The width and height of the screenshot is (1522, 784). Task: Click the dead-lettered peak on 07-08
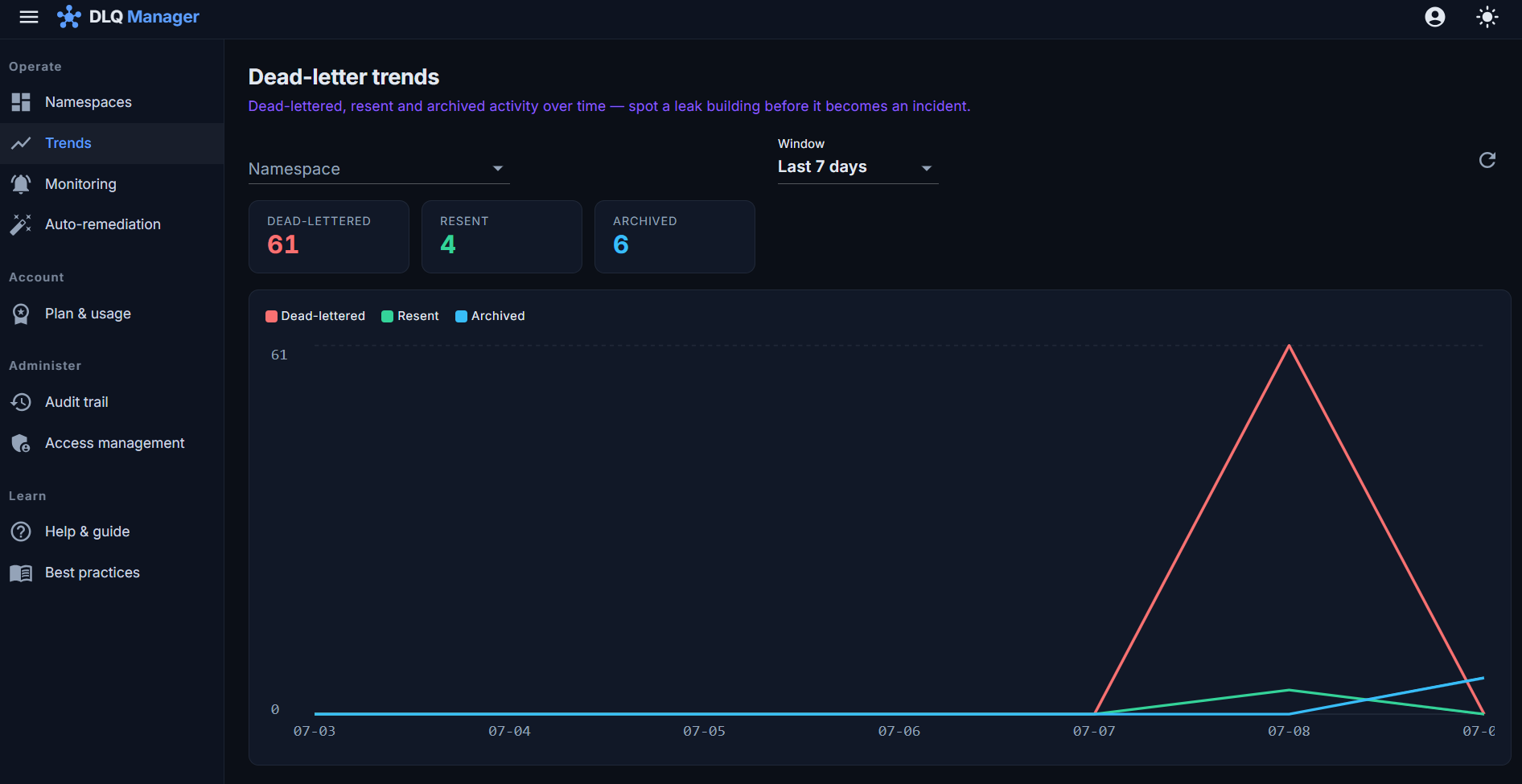[1289, 347]
